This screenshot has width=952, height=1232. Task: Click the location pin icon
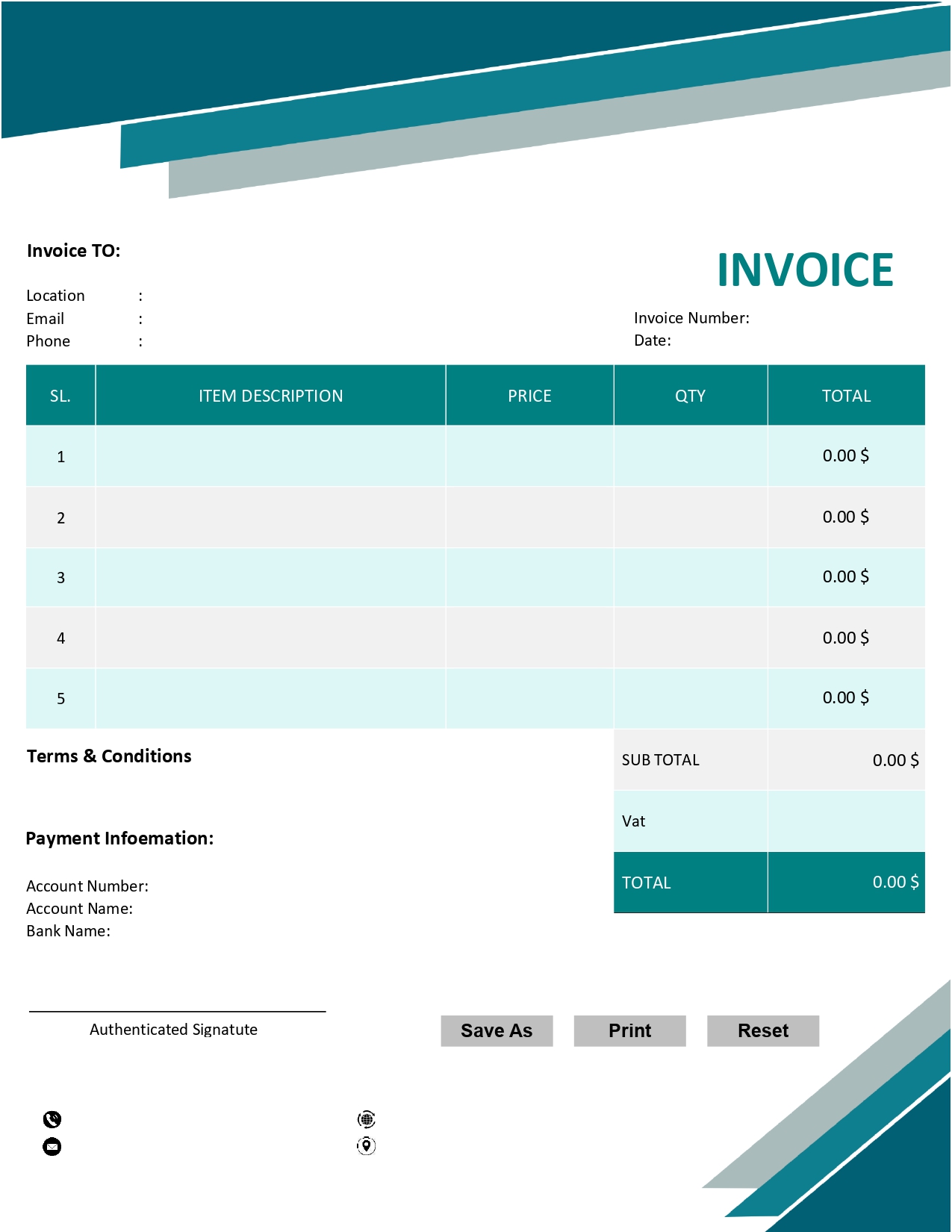pos(367,1145)
